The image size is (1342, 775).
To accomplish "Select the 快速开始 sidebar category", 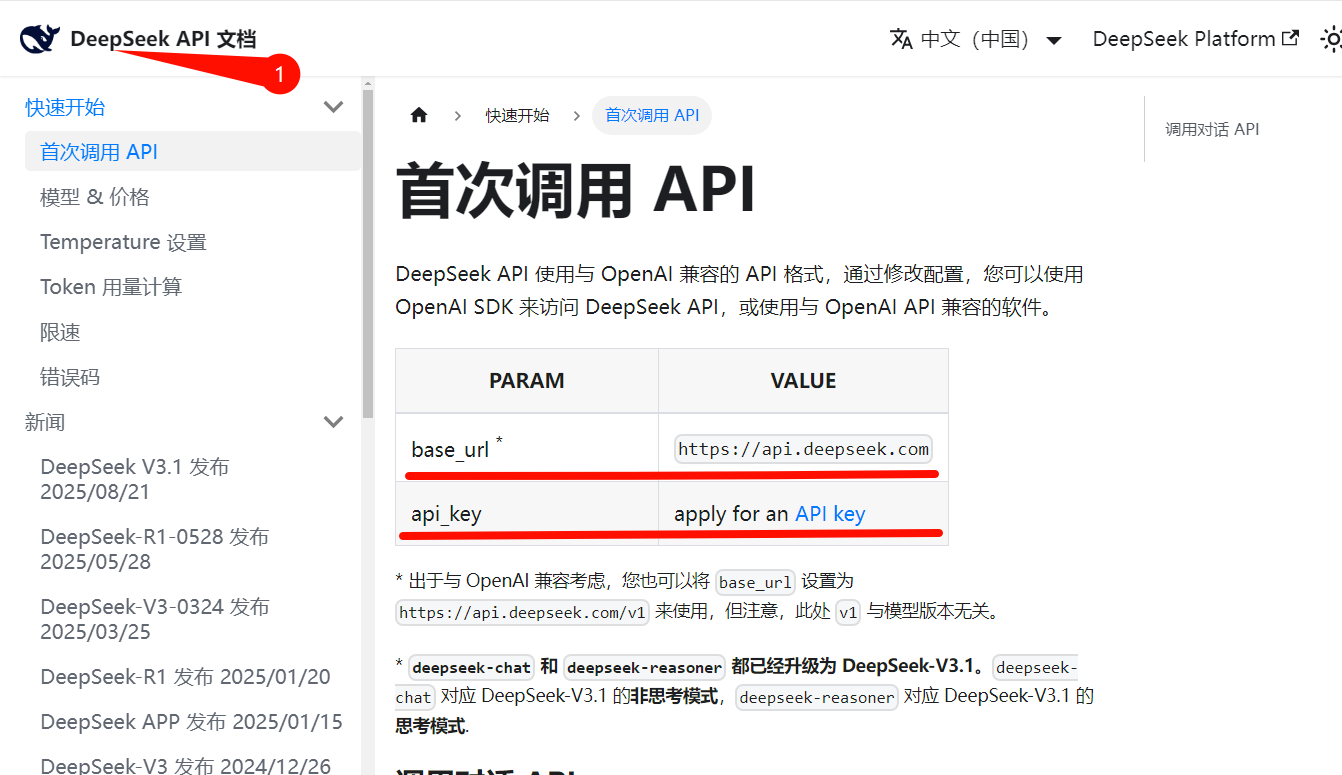I will tap(65, 107).
